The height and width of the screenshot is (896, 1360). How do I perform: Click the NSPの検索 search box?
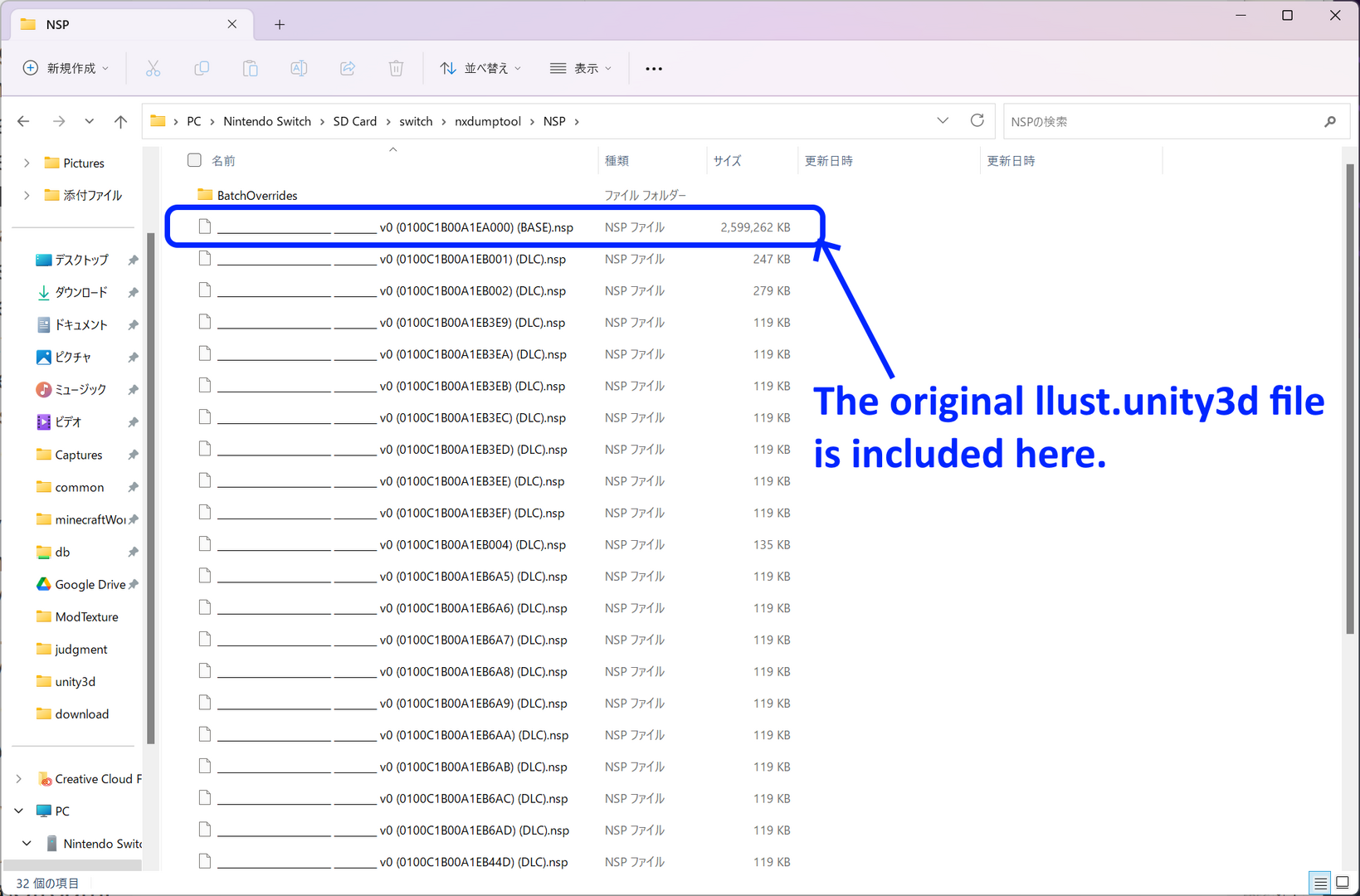click(x=1162, y=122)
